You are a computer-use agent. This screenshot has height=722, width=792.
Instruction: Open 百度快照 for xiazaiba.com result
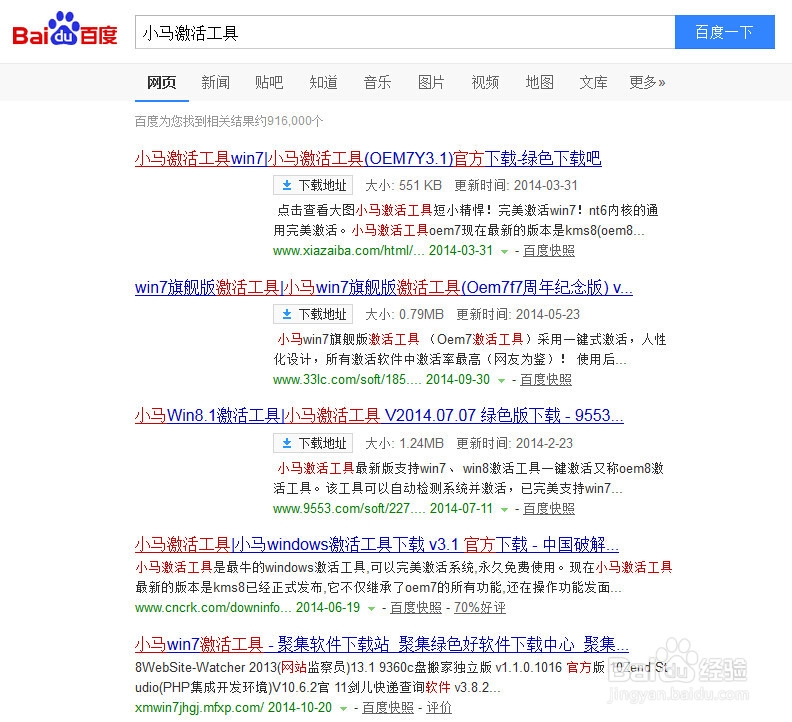coord(549,251)
